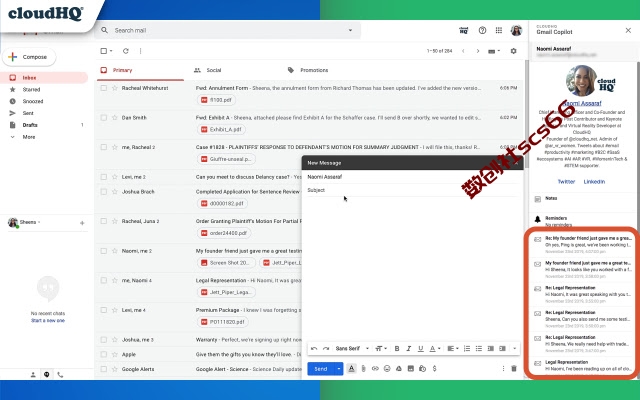Expand more formatting options arrow
This screenshot has height=400, width=640.
click(514, 349)
